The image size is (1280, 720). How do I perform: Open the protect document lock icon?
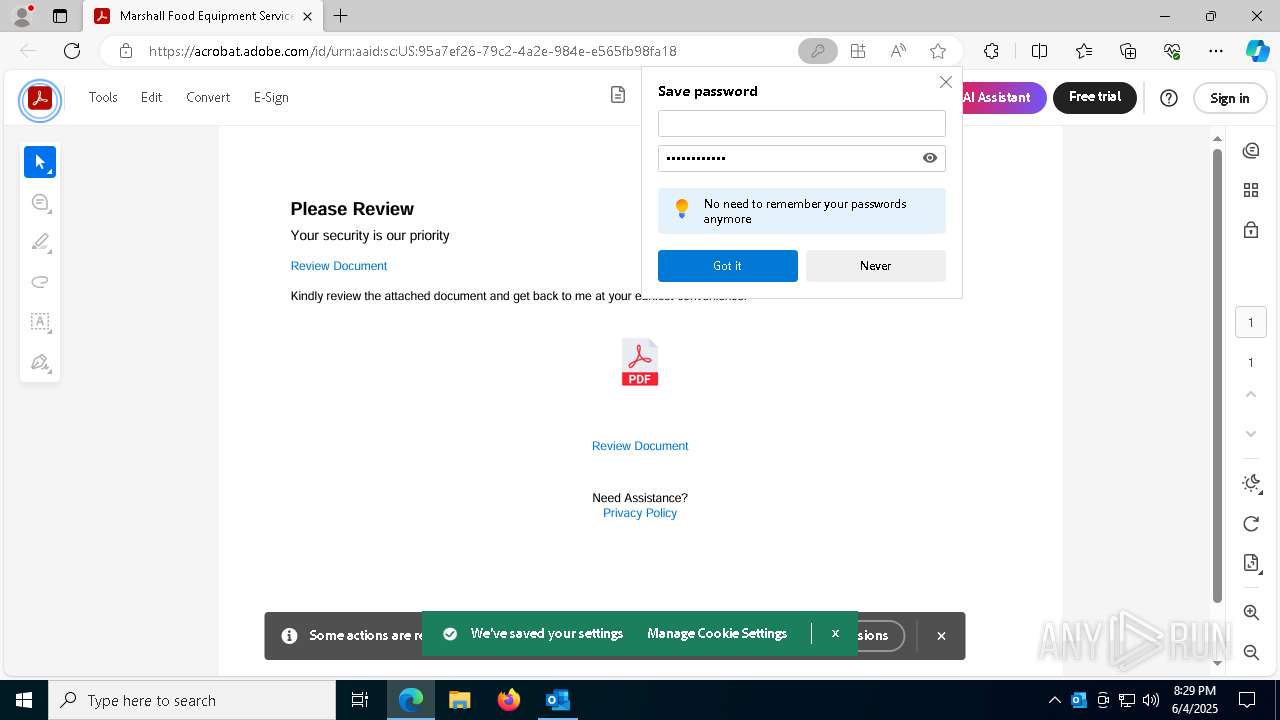pos(1251,230)
